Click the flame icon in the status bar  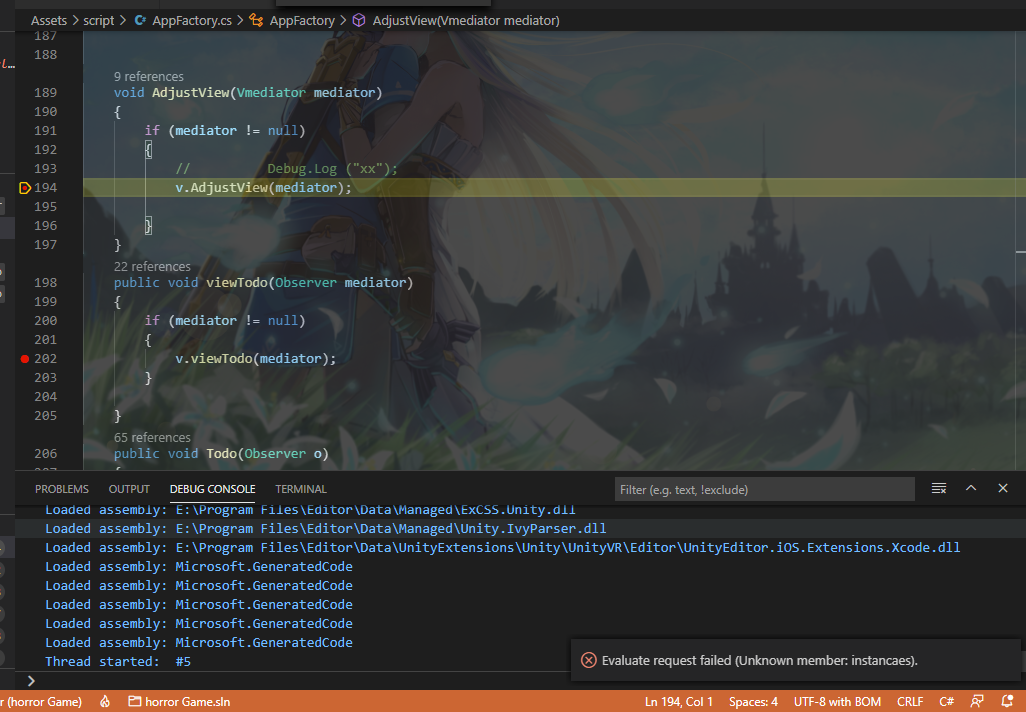[x=105, y=702]
